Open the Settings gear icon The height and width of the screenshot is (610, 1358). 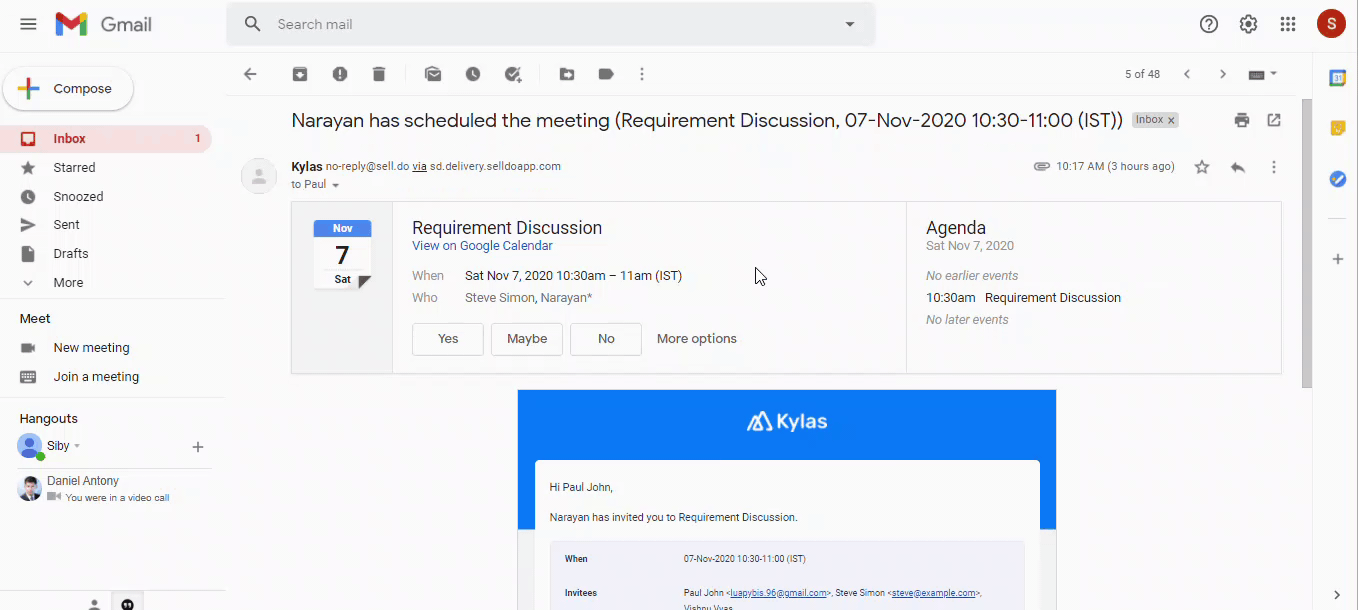(1248, 24)
